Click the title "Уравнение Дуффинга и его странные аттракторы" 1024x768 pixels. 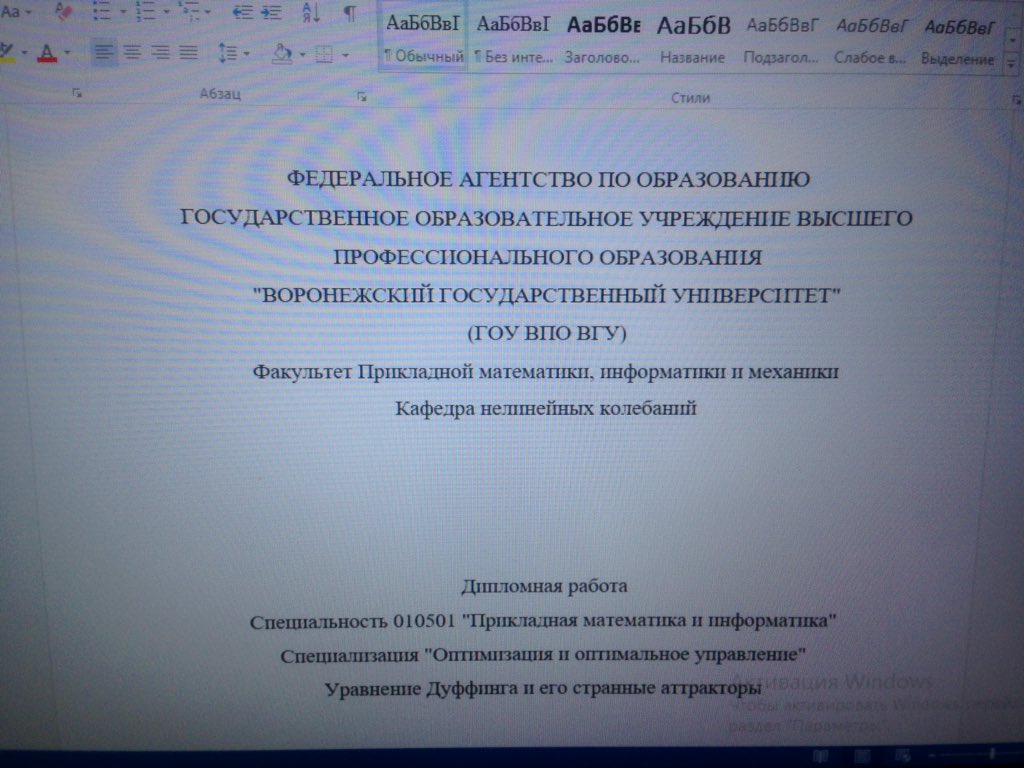point(543,688)
